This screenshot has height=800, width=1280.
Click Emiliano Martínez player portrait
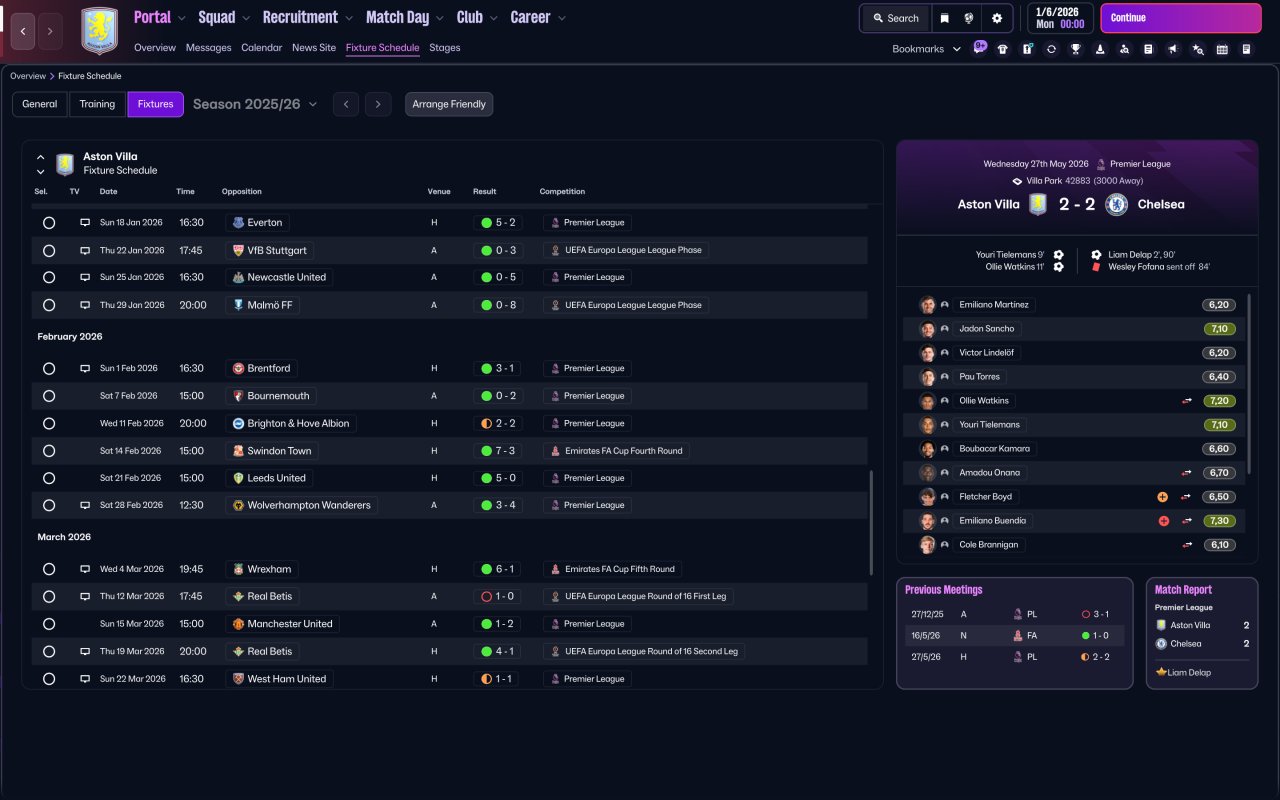click(x=927, y=305)
